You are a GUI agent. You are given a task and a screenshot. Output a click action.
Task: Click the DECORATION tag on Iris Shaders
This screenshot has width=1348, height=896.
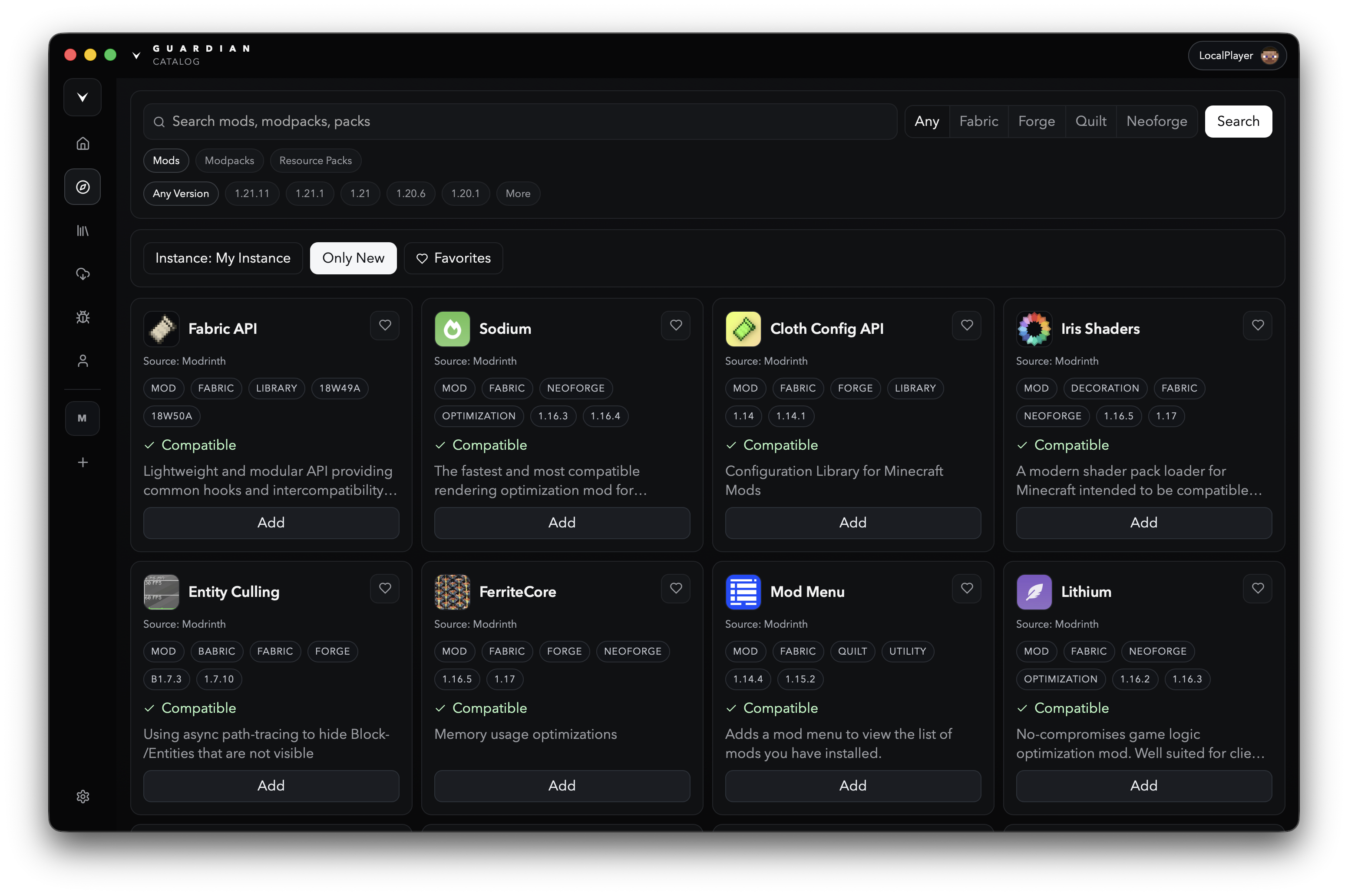(1105, 389)
